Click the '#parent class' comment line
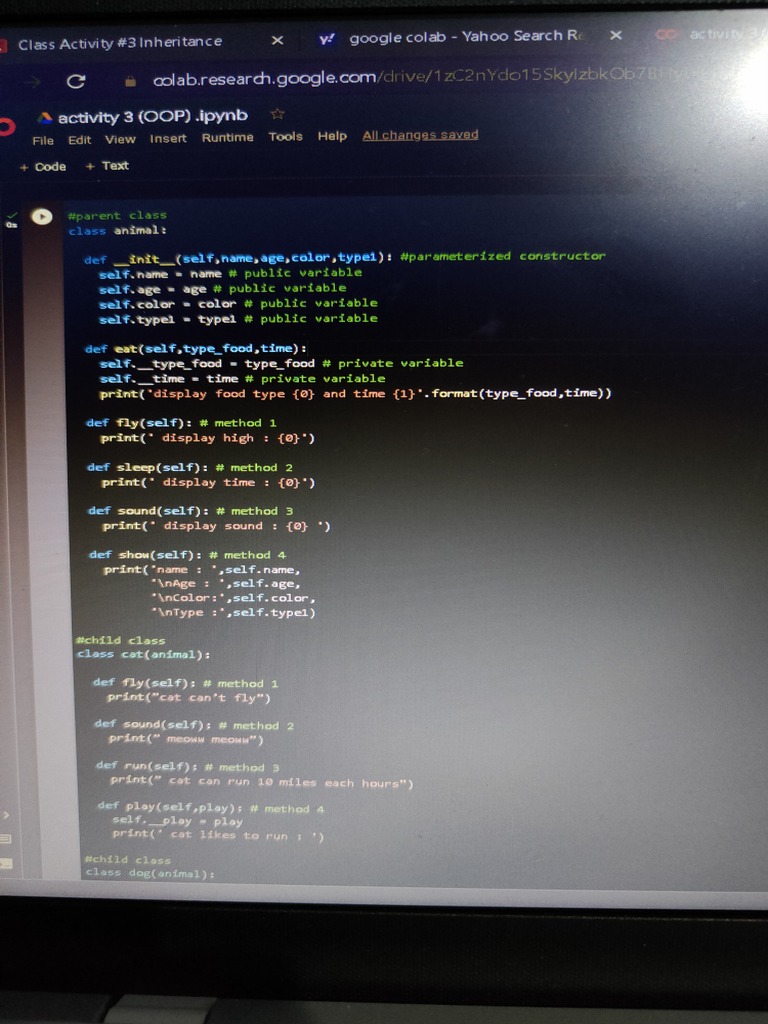Viewport: 768px width, 1024px height. [x=118, y=216]
